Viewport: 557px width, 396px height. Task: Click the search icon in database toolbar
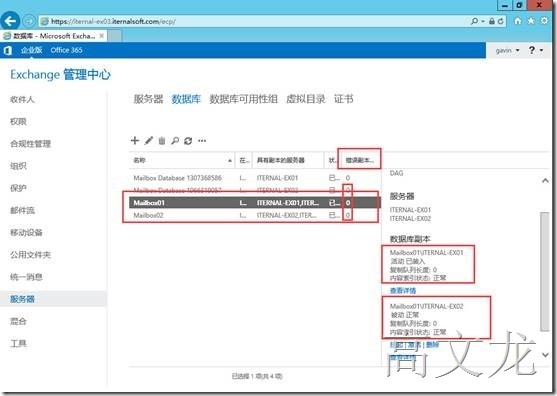[x=175, y=141]
